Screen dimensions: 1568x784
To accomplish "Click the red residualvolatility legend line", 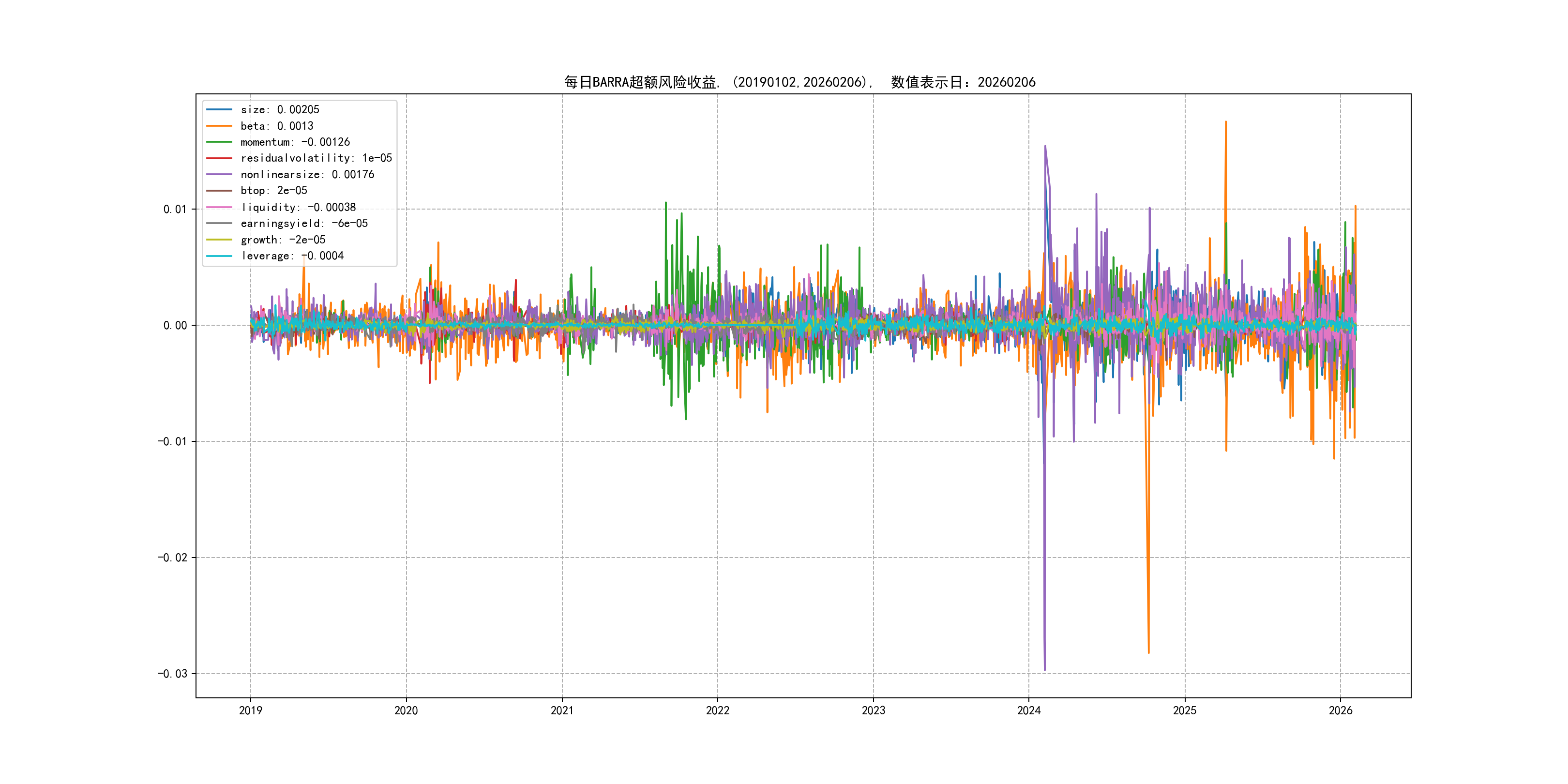I will pyautogui.click(x=219, y=158).
